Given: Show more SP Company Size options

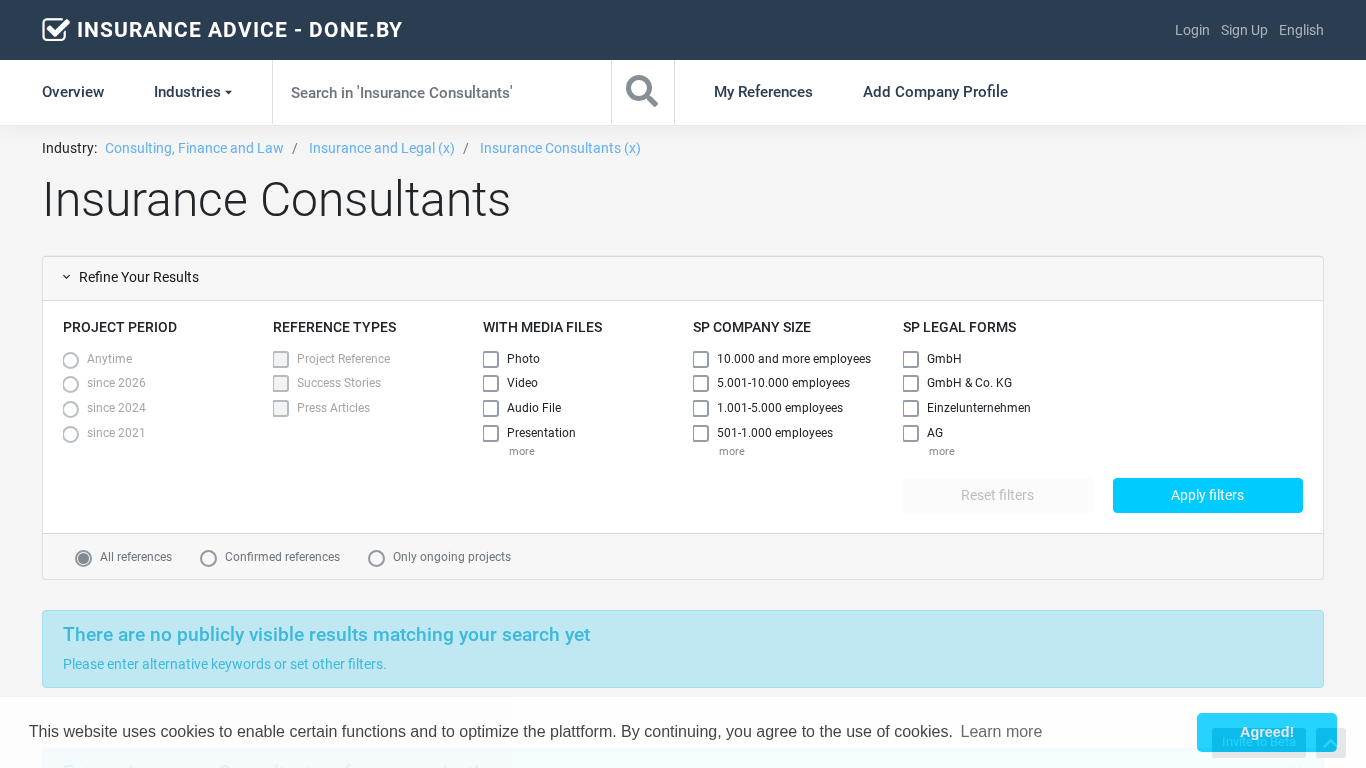Looking at the screenshot, I should (x=731, y=452).
